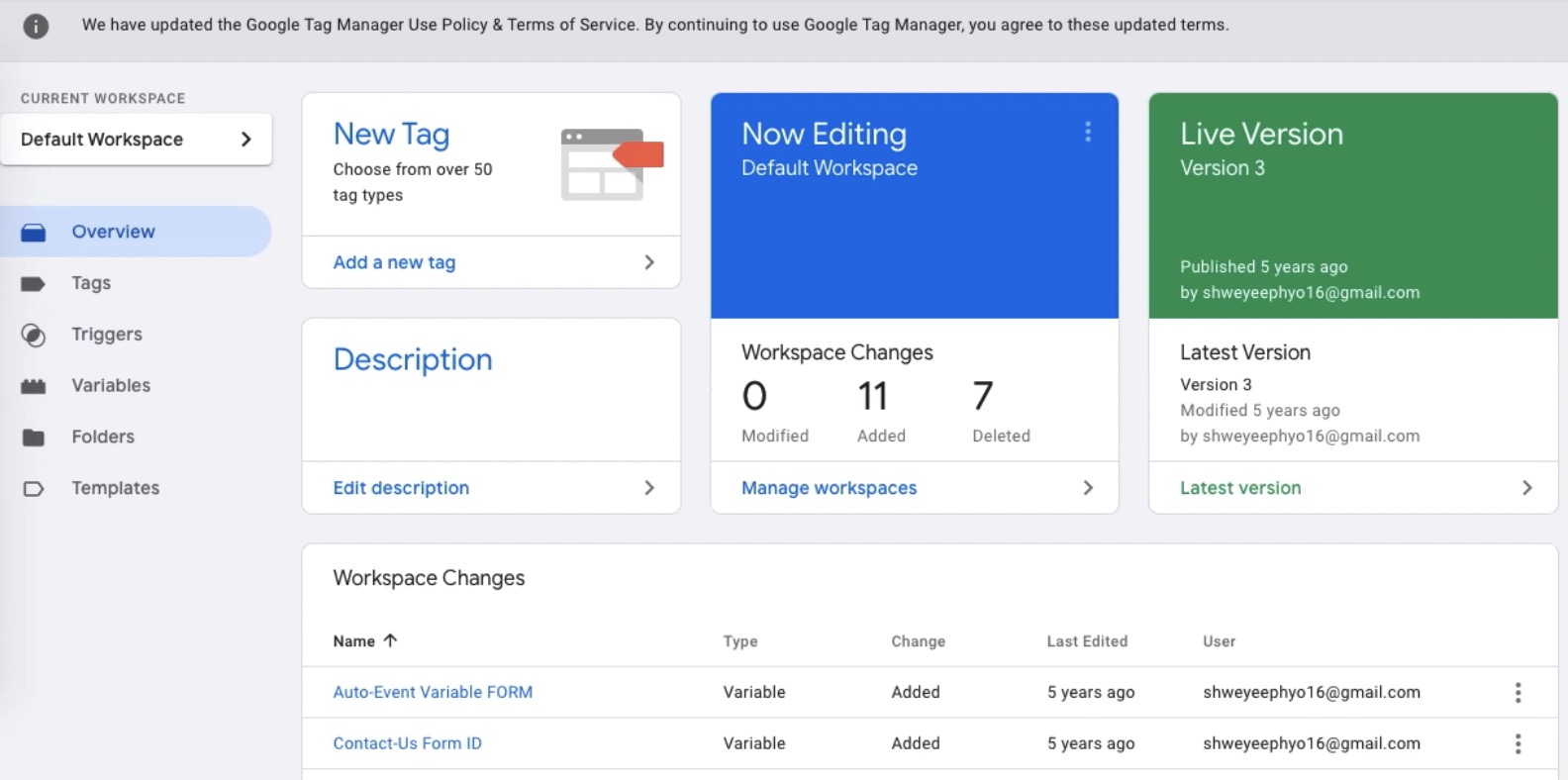
Task: Open three-dot menu on Now Editing card
Action: (x=1087, y=133)
